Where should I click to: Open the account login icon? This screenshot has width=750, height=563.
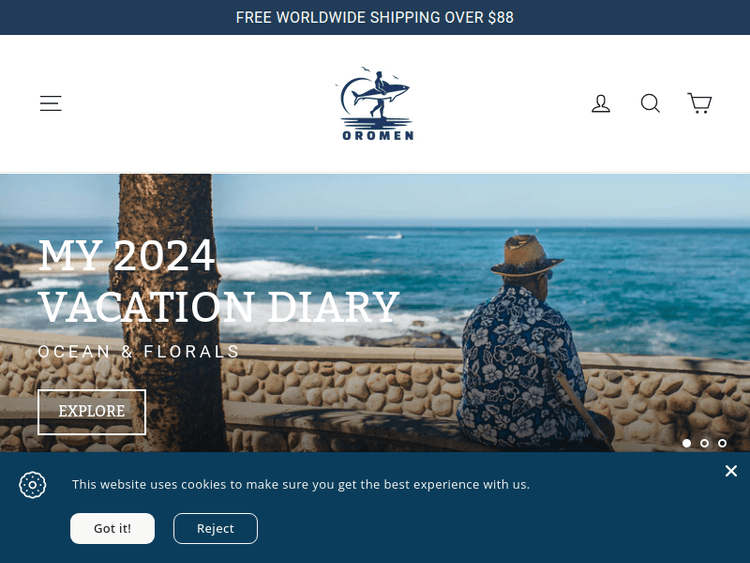(x=601, y=103)
